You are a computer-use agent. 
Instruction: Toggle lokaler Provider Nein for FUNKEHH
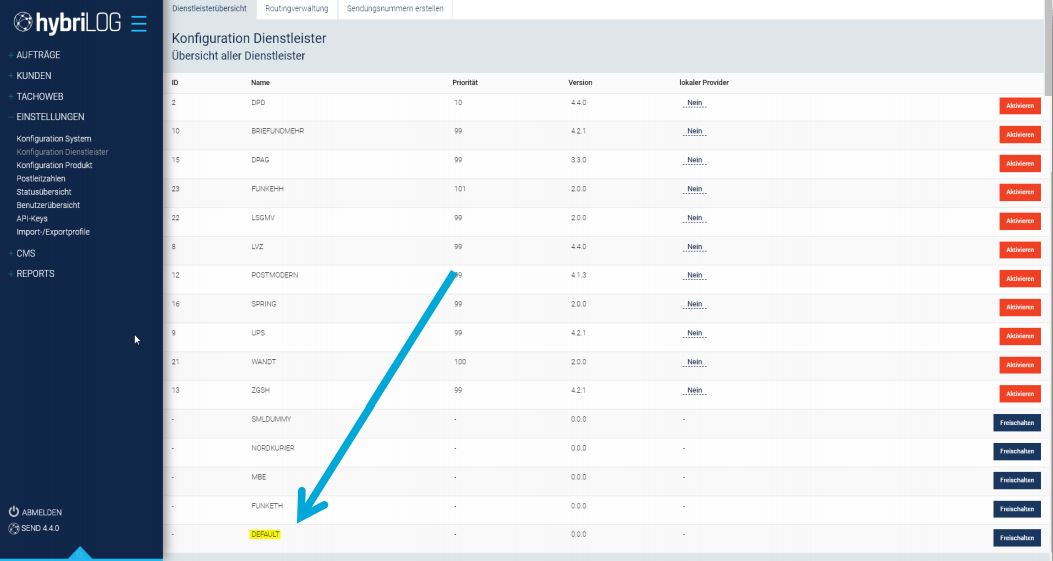694,189
